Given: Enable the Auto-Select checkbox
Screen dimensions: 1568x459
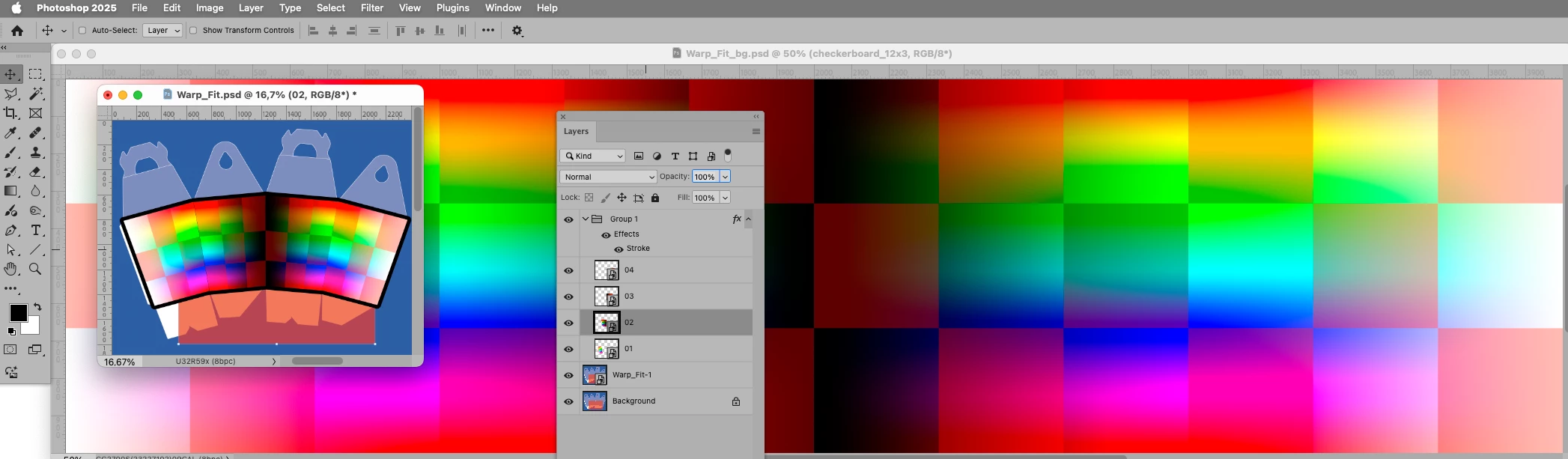Looking at the screenshot, I should click(x=82, y=31).
